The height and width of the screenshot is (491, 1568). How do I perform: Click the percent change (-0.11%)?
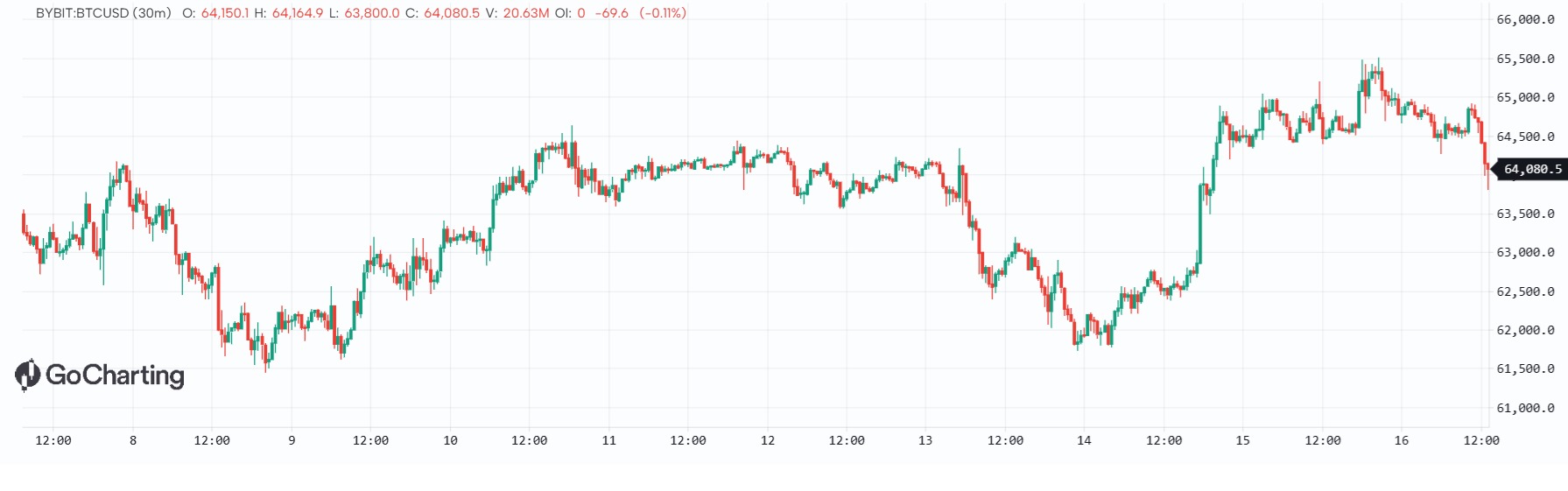(663, 13)
